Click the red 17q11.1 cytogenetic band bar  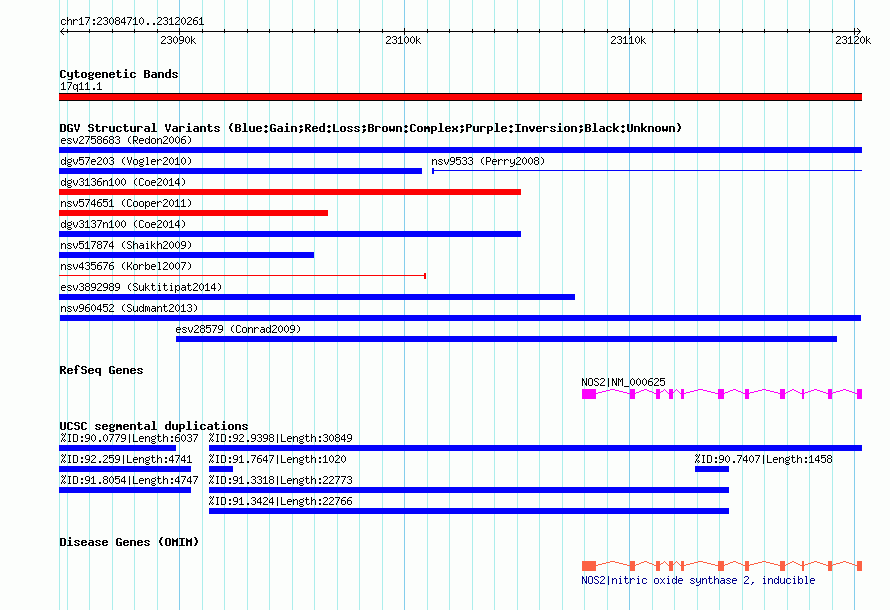click(460, 98)
